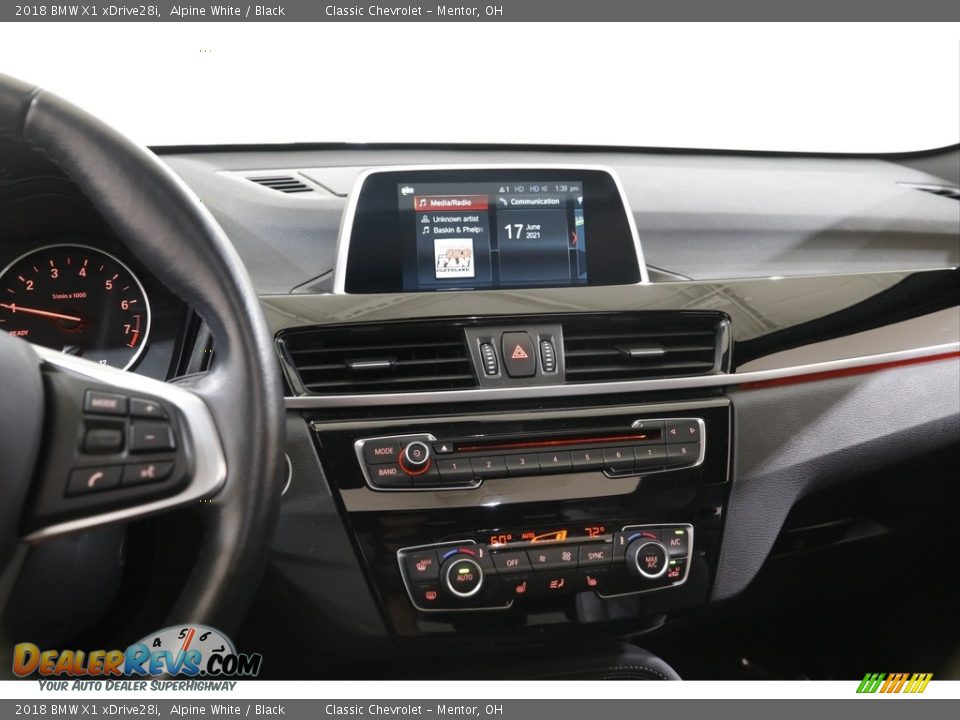
Task: Tap the radio power volume knob
Action: pyautogui.click(x=416, y=454)
